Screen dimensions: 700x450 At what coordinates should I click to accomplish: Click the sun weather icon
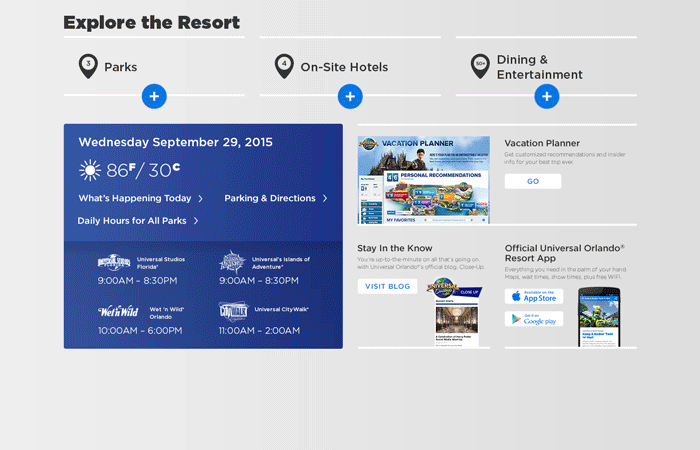pos(91,170)
